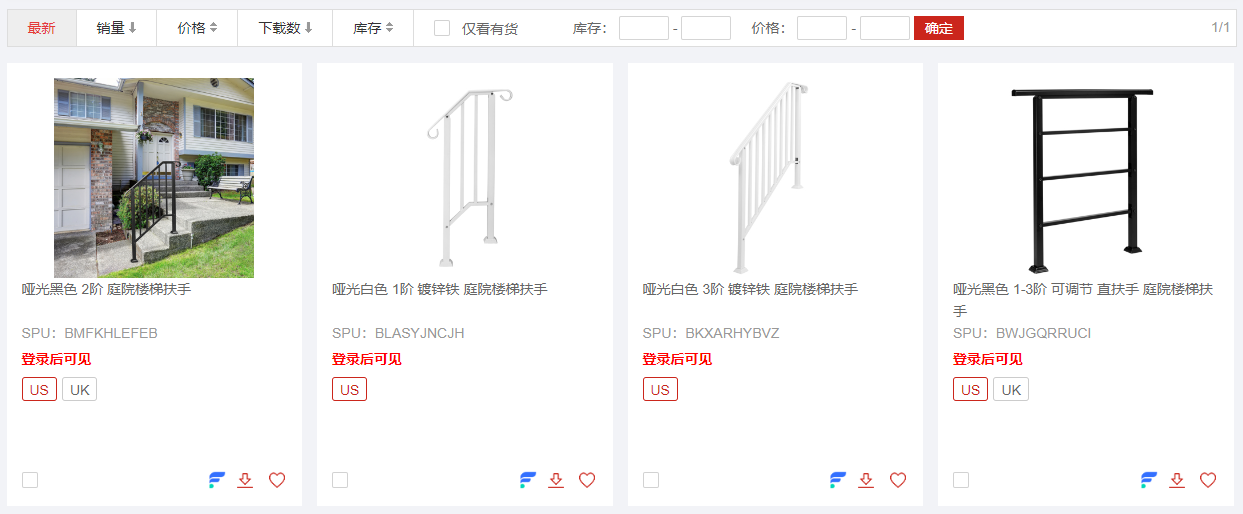Viewport: 1243px width, 514px height.
Task: Click the blue F icon on BKXARHYBVZ product
Action: click(838, 480)
